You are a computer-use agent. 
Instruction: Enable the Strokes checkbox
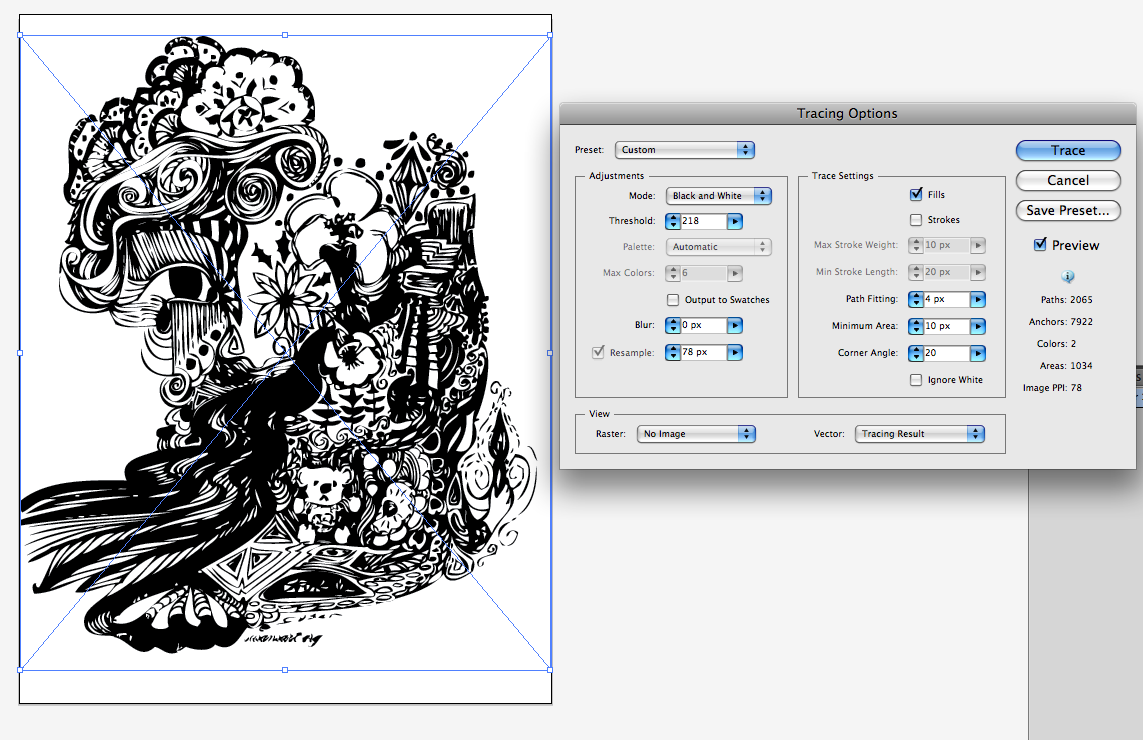click(x=916, y=219)
